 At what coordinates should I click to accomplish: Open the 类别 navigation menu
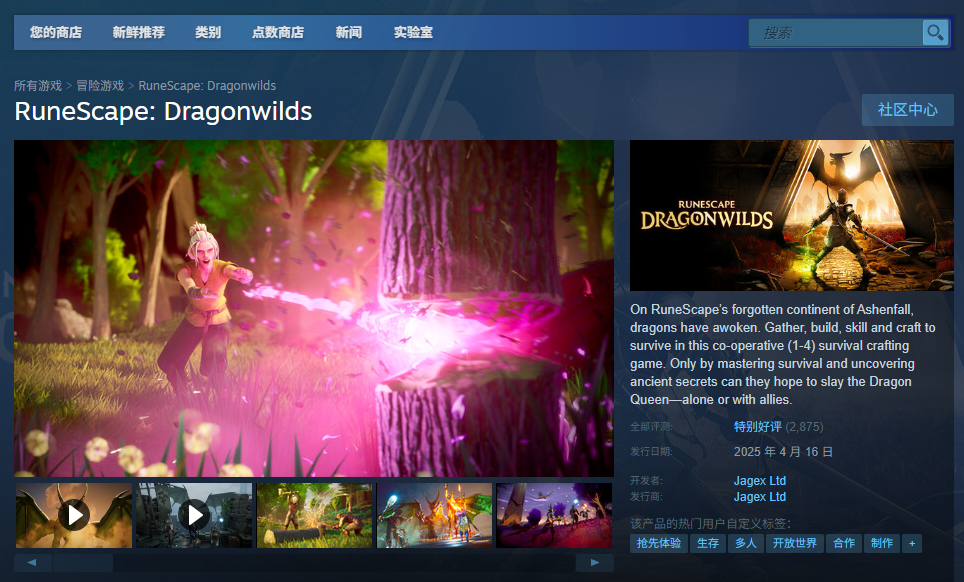pyautogui.click(x=207, y=32)
